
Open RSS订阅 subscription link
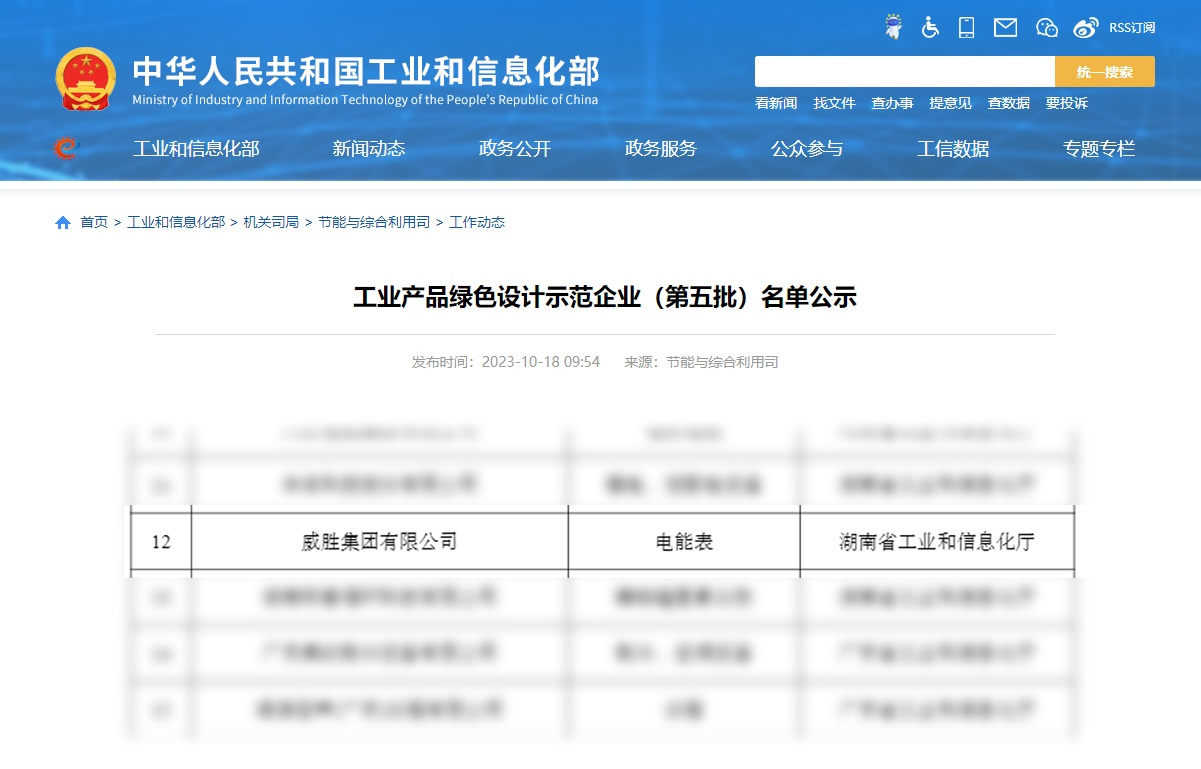(1132, 27)
